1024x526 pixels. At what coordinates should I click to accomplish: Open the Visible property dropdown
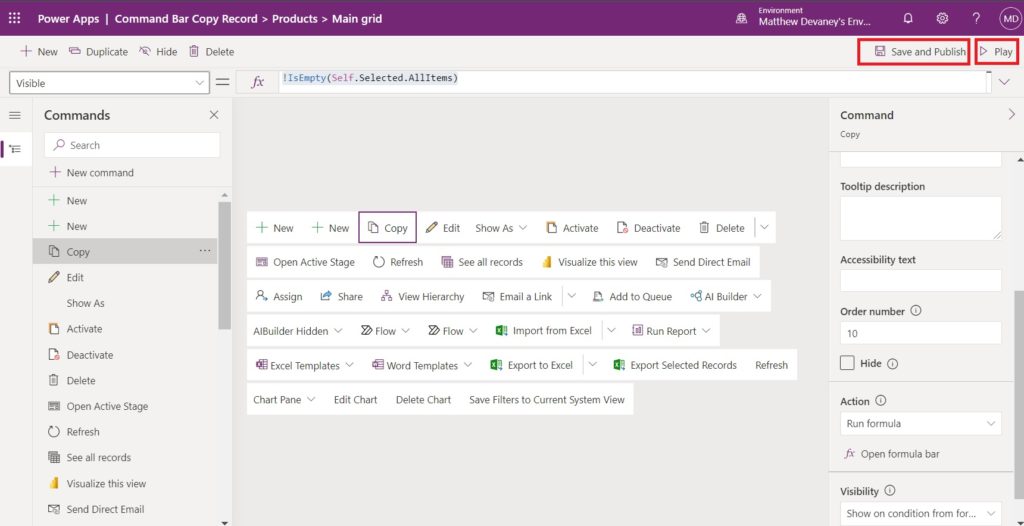click(110, 83)
